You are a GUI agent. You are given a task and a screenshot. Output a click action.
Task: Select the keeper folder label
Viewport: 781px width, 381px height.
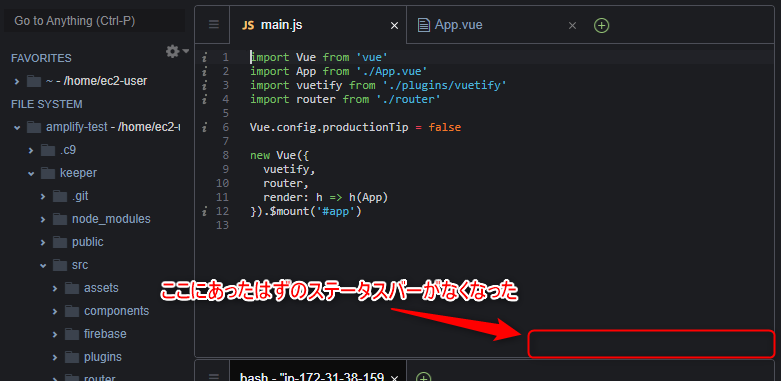click(x=78, y=173)
